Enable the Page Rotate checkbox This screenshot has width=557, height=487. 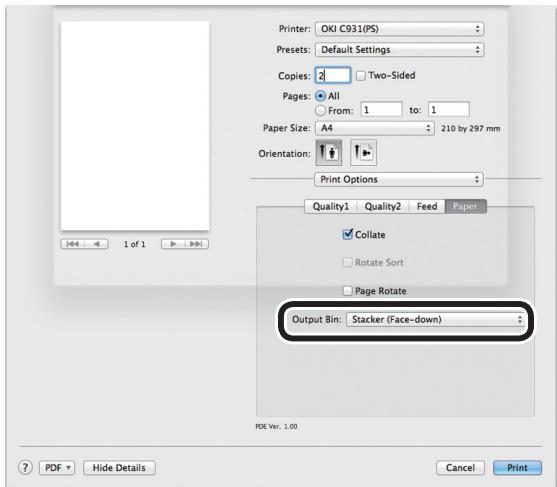pyautogui.click(x=347, y=291)
